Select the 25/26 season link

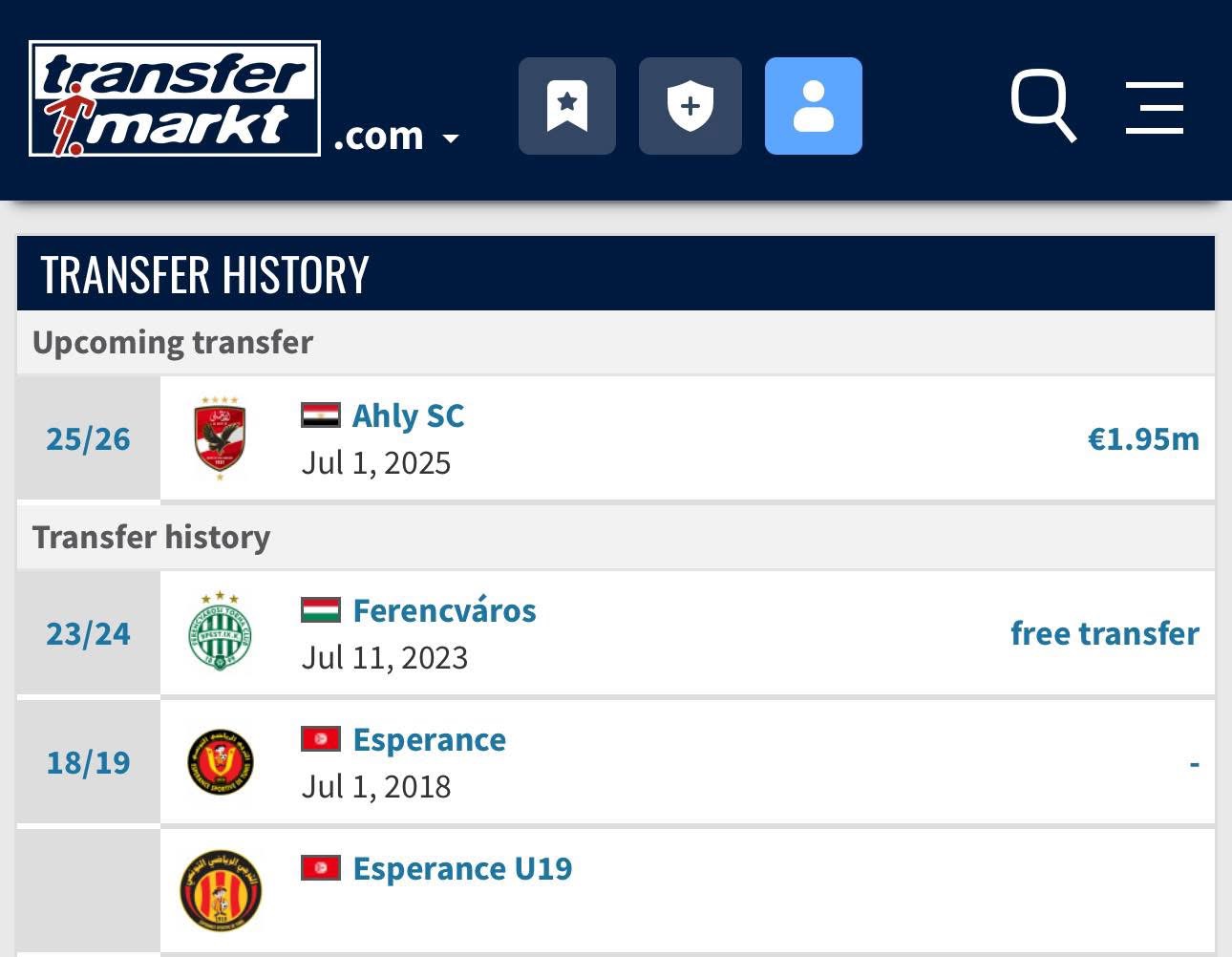pos(88,439)
